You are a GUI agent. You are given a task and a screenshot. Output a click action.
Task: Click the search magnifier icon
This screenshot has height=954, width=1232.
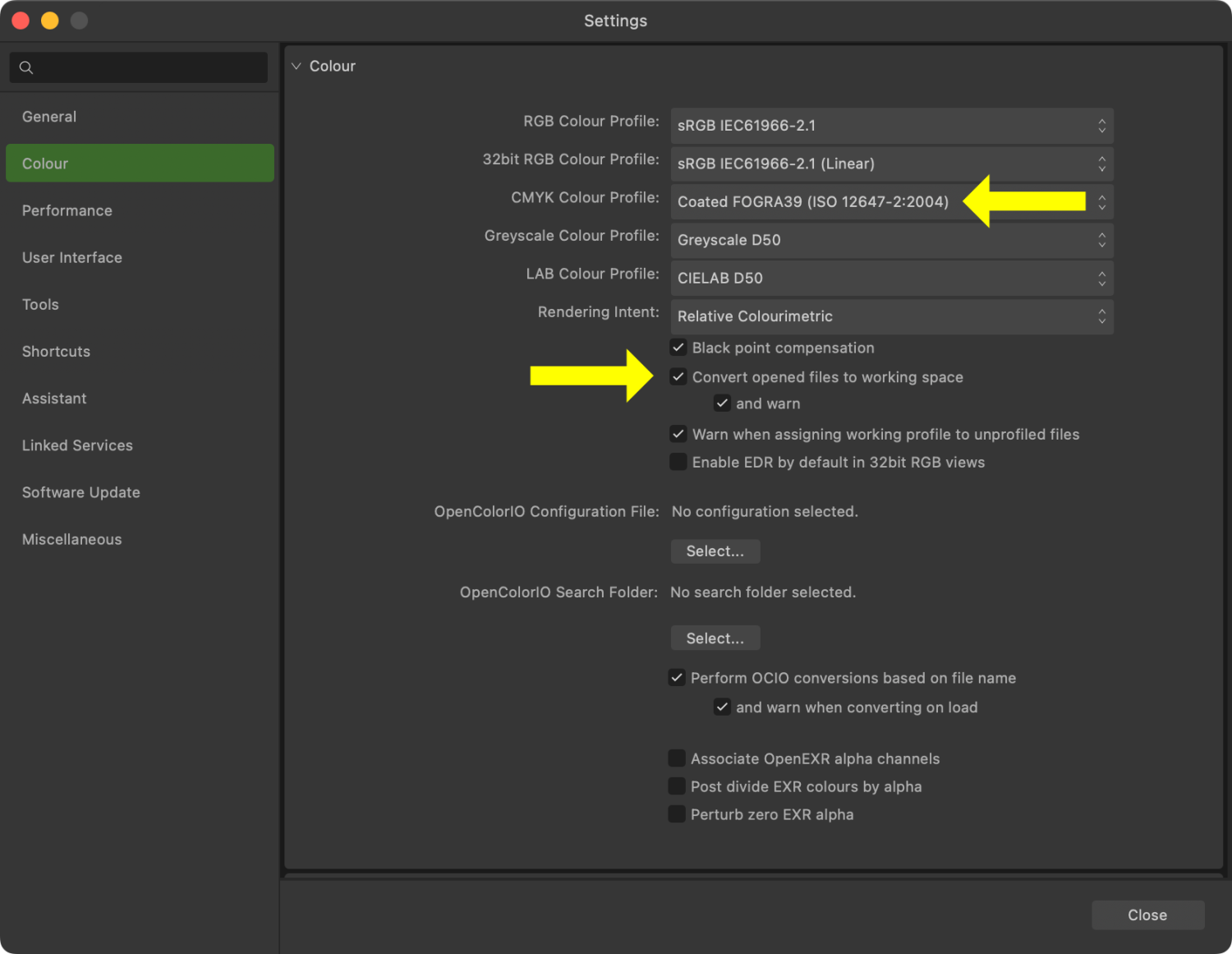26,67
